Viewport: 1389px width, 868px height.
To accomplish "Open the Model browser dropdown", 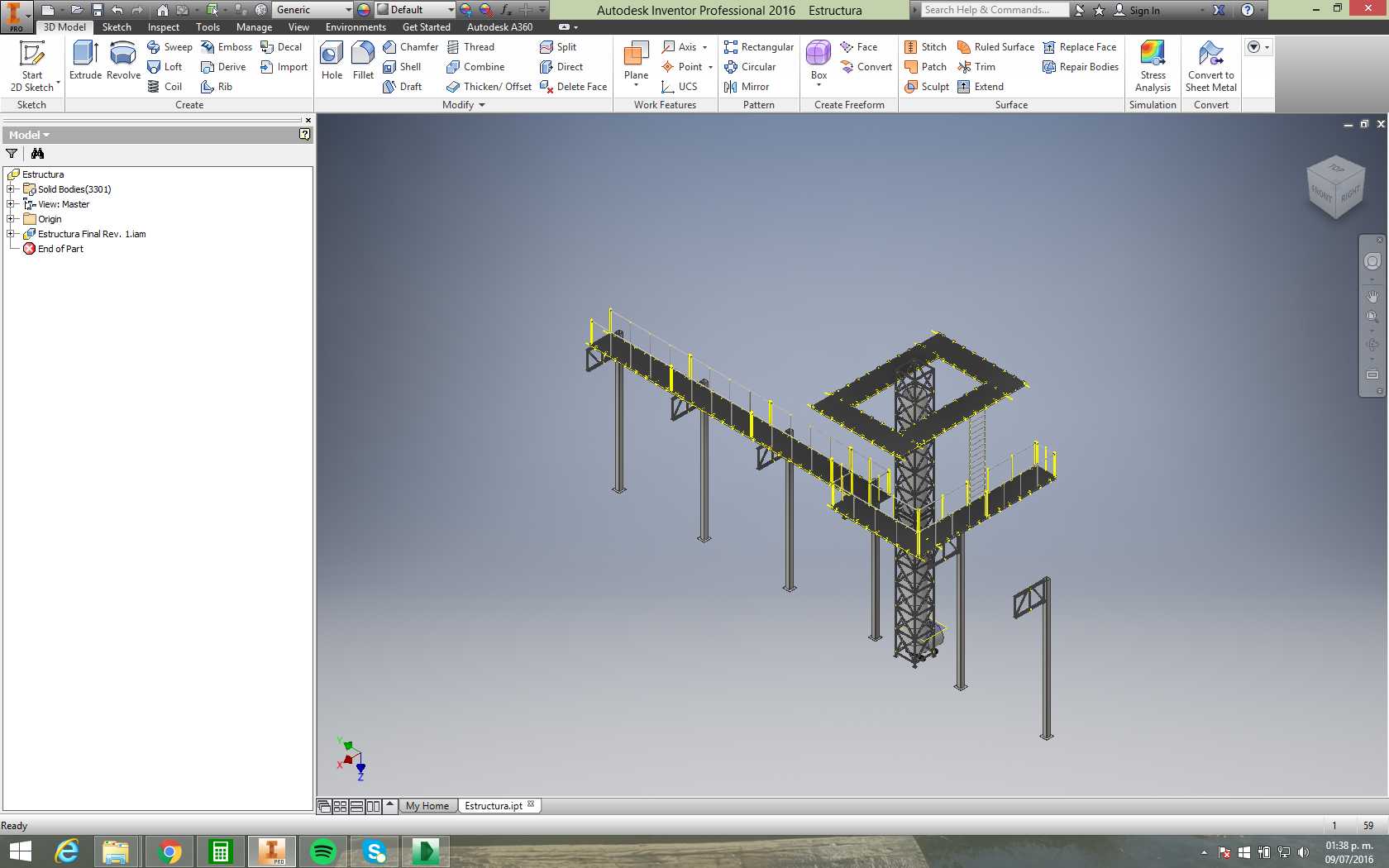I will pyautogui.click(x=29, y=135).
